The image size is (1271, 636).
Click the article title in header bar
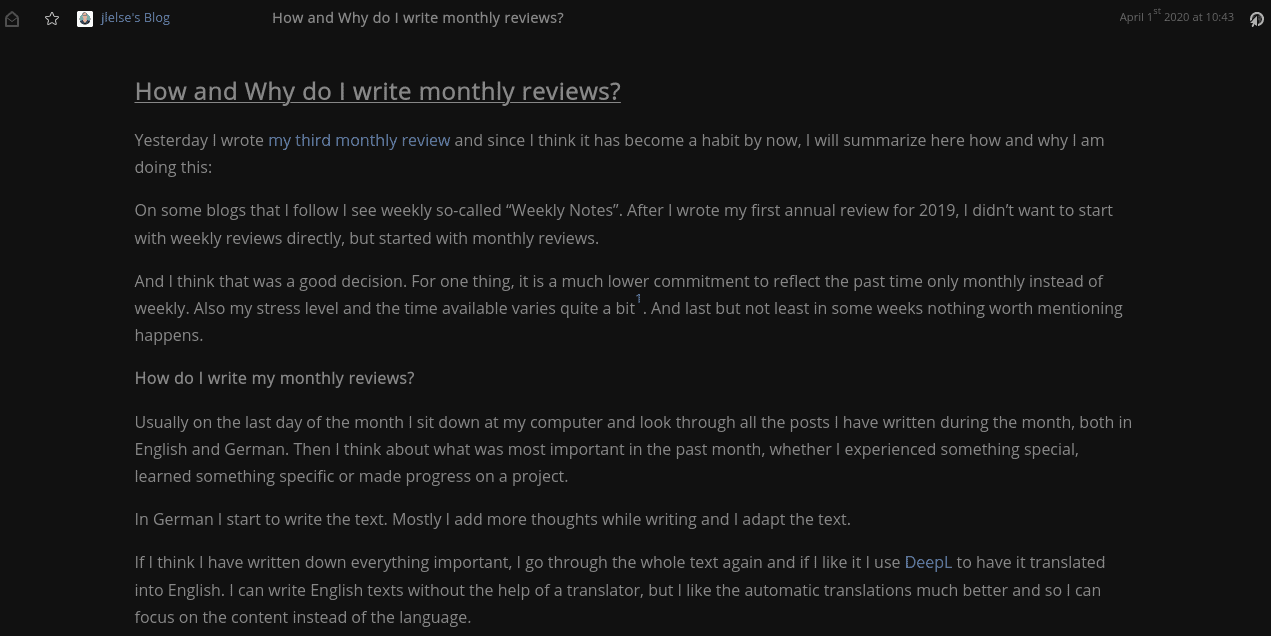(x=417, y=18)
